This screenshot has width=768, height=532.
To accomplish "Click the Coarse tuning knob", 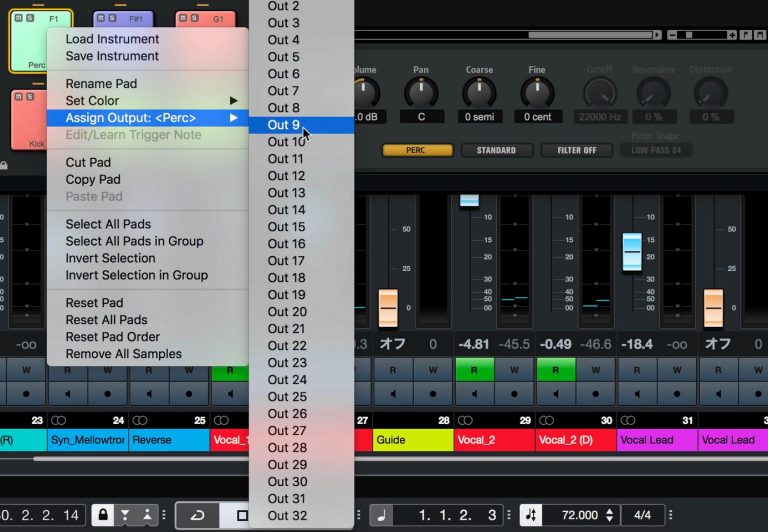I will coord(479,93).
